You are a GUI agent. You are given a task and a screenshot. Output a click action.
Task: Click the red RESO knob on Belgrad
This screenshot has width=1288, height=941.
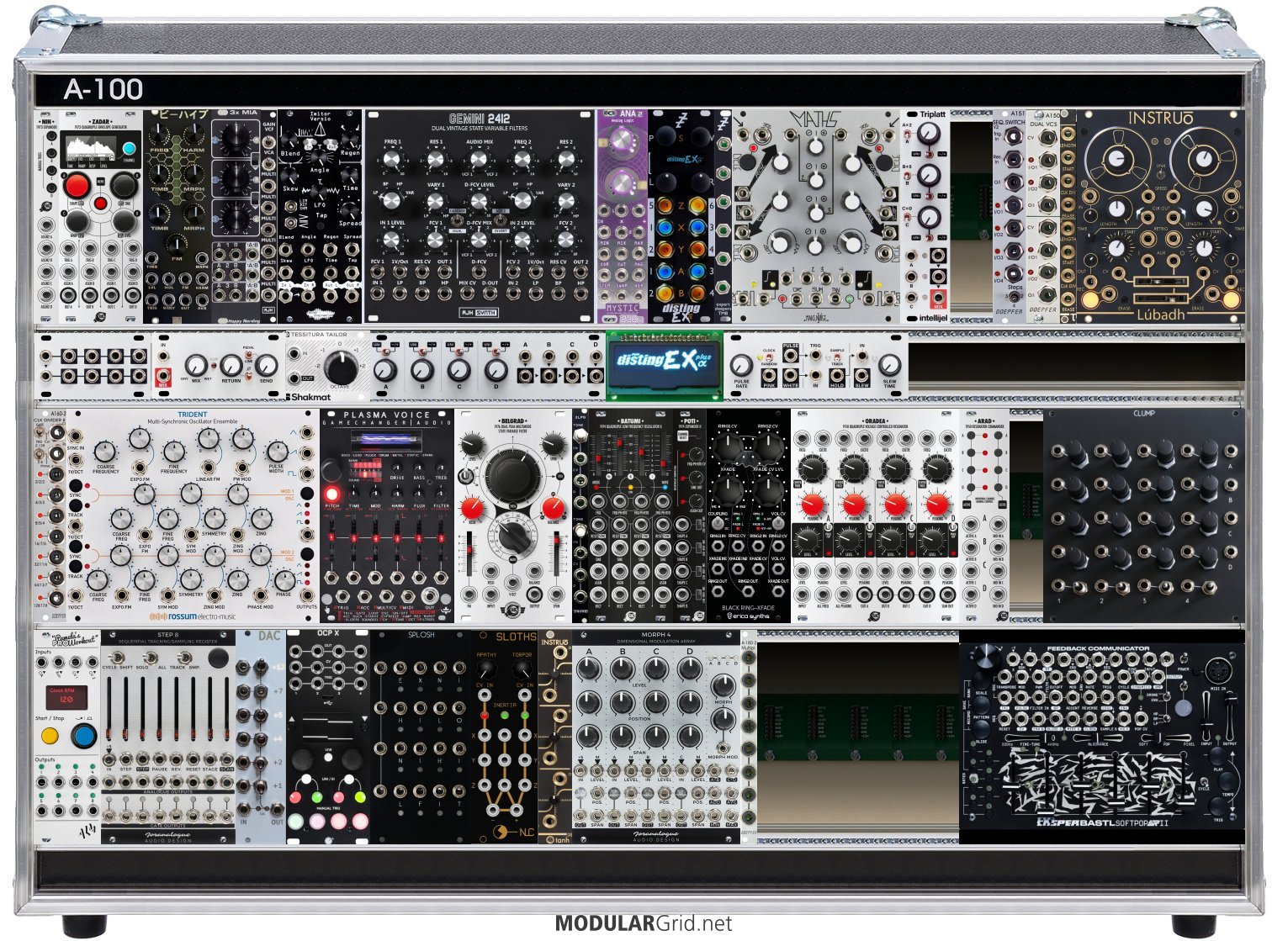point(473,508)
